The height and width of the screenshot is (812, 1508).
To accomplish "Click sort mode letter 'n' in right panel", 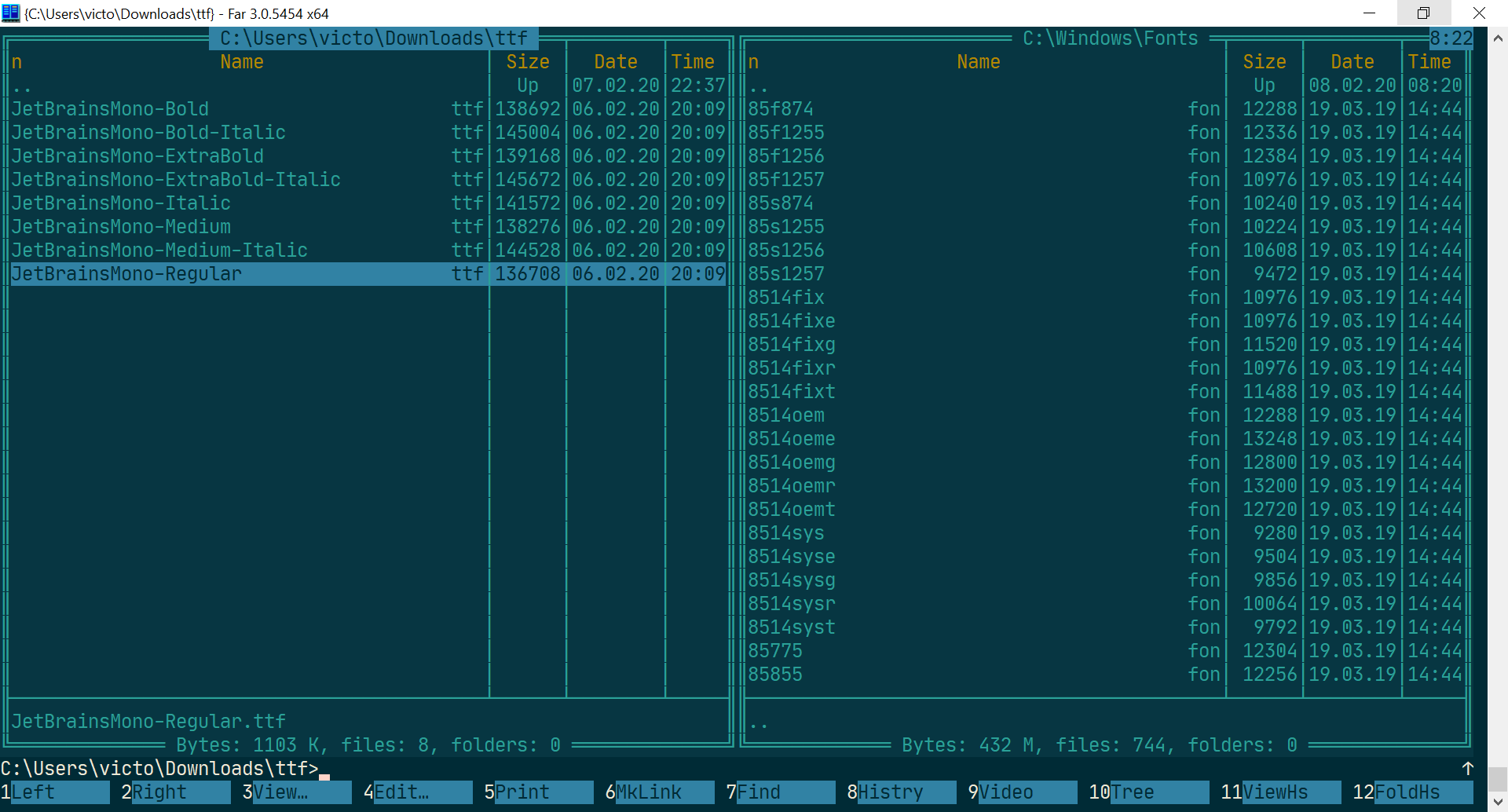I will coord(753,61).
